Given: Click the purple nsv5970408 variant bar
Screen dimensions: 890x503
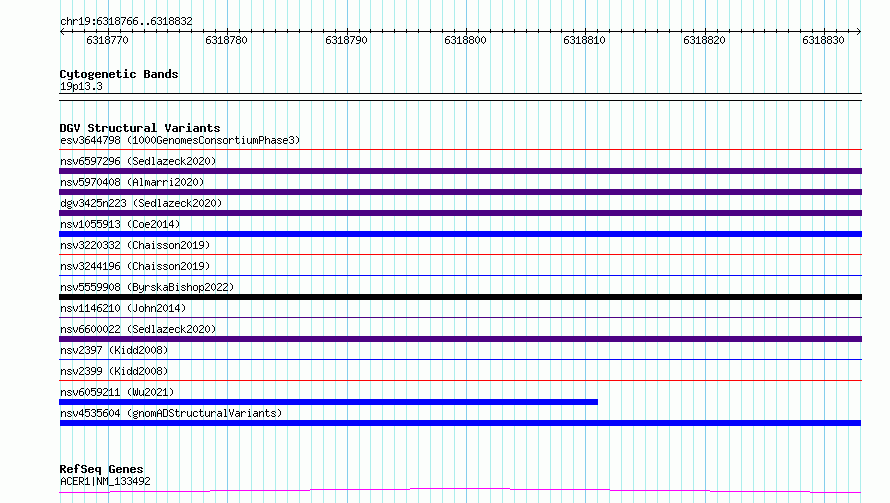Looking at the screenshot, I should click(x=460, y=192).
